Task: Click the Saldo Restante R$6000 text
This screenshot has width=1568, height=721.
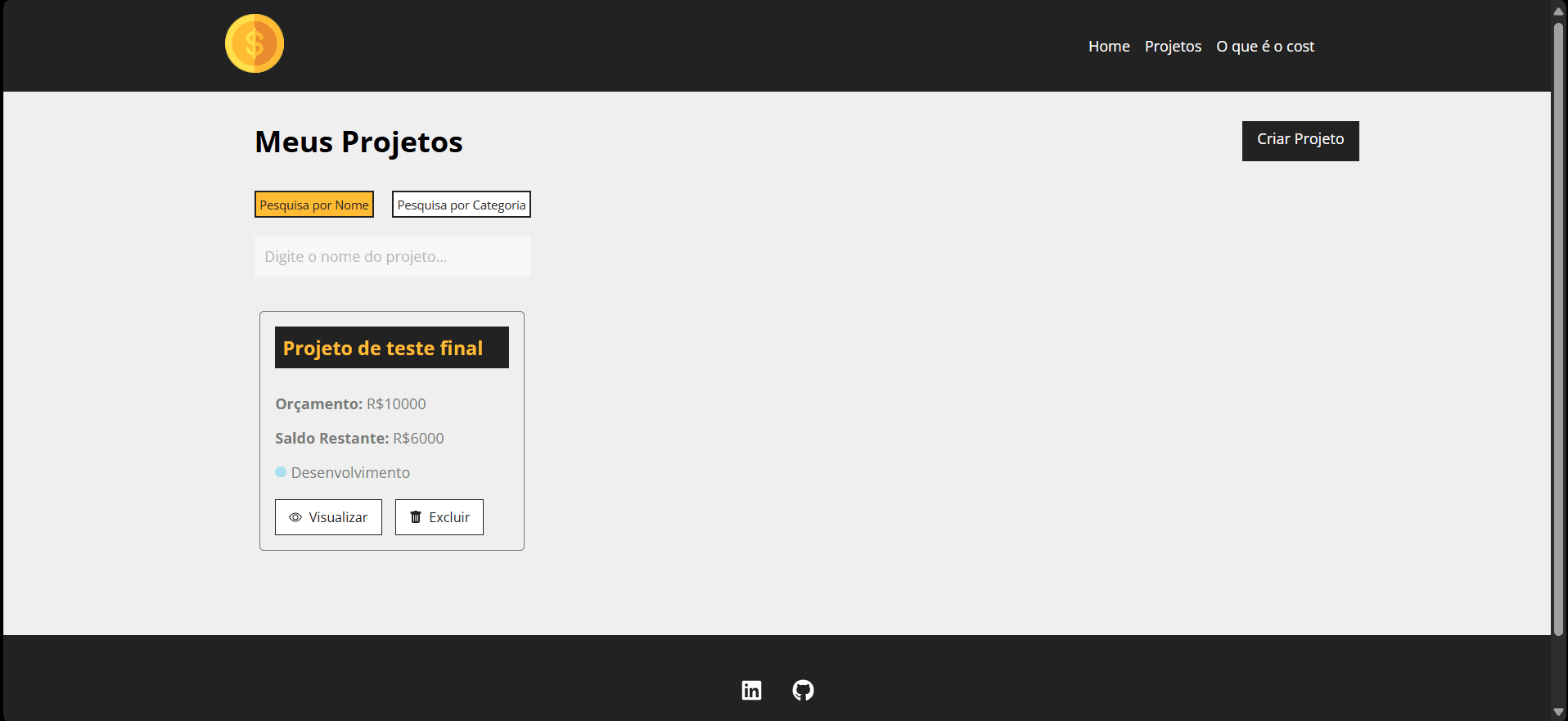Action: [x=359, y=439]
